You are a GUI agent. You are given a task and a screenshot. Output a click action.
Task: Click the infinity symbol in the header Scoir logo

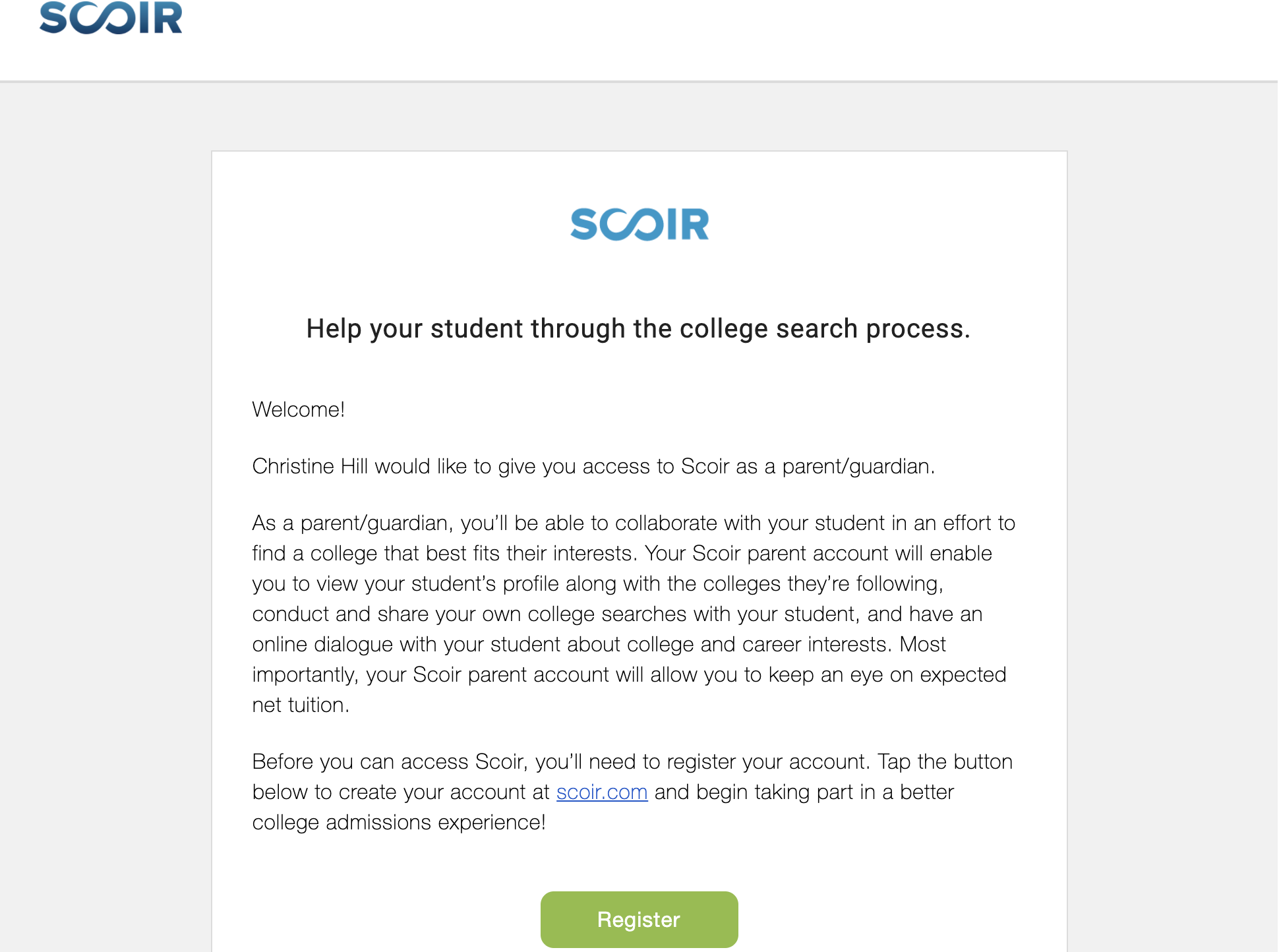point(102,18)
